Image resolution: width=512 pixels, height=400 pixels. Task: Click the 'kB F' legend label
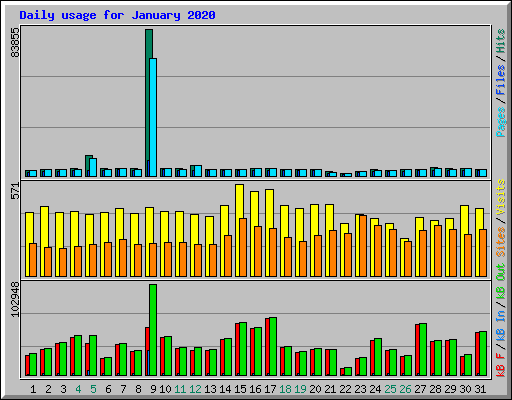[500, 364]
